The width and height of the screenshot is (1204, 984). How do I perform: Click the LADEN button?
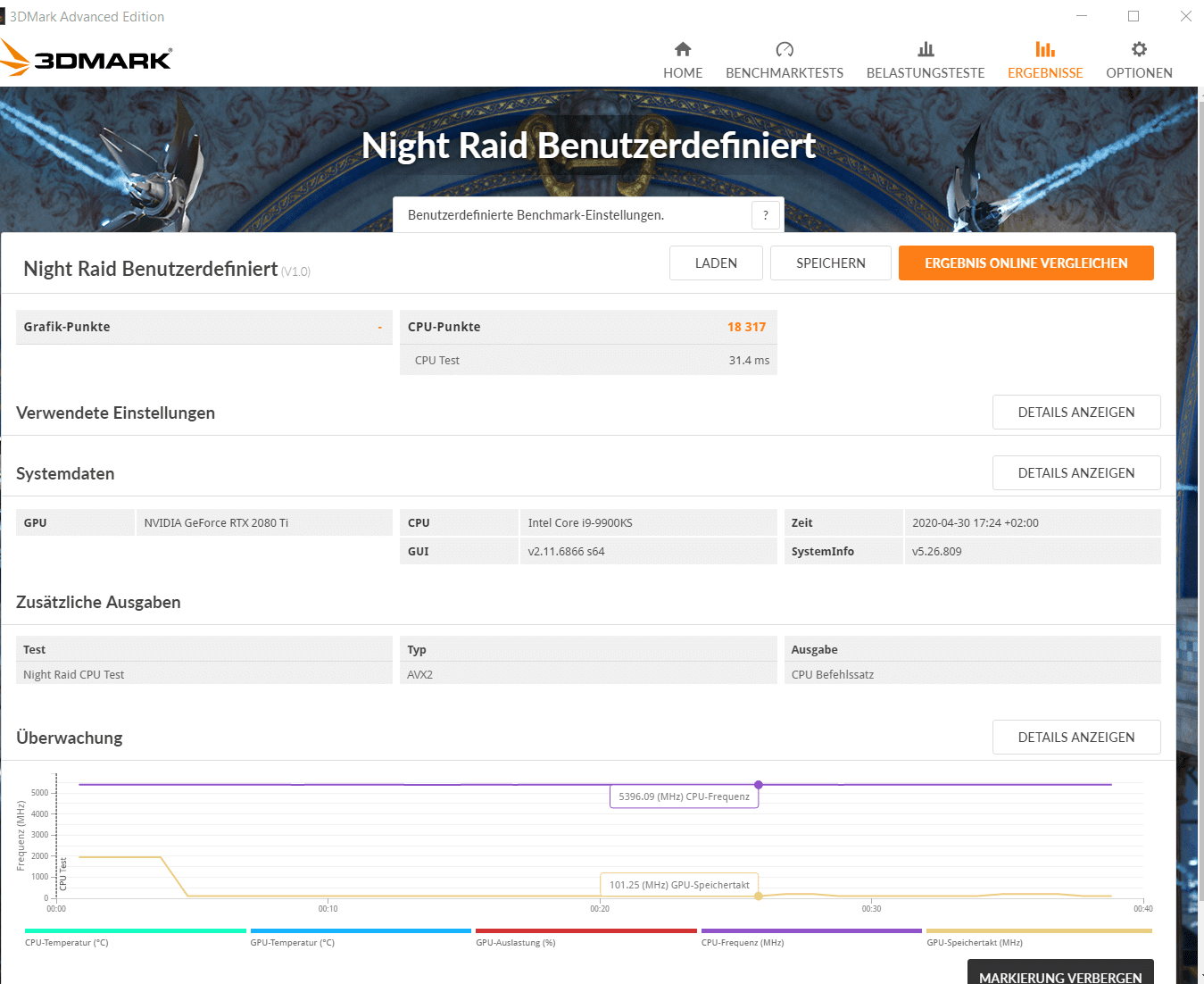pos(716,263)
